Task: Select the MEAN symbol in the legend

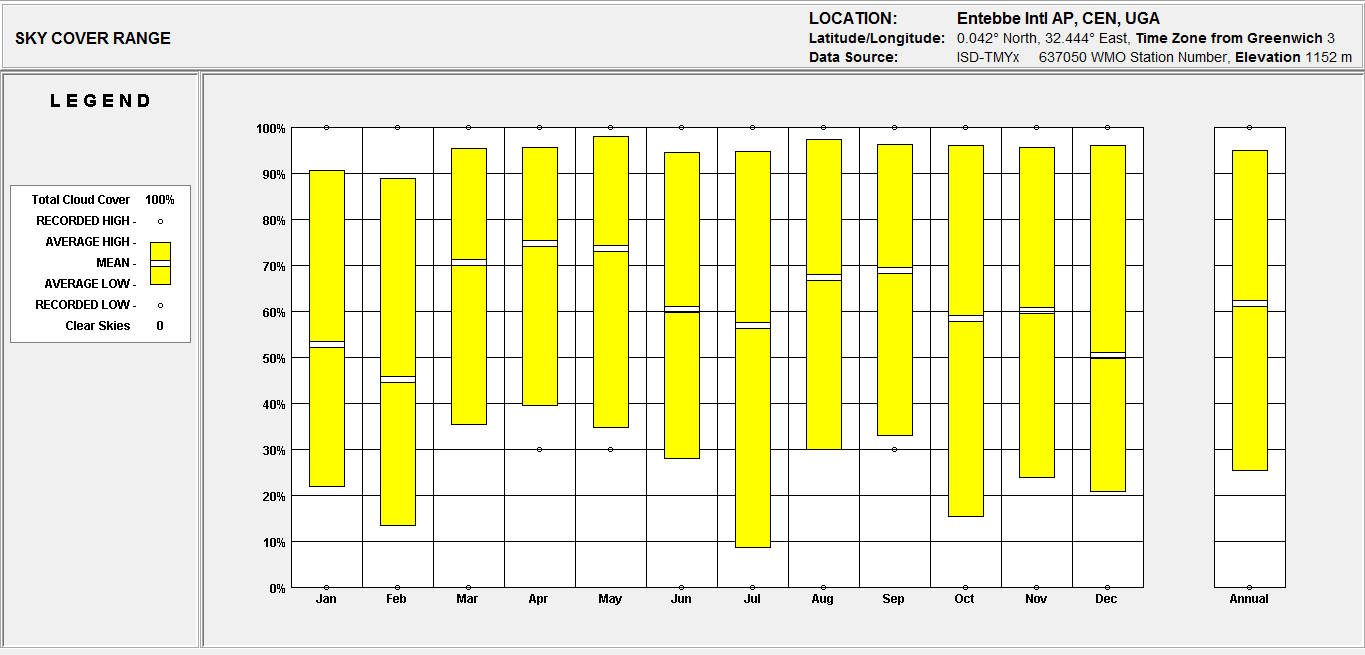Action: (160, 262)
